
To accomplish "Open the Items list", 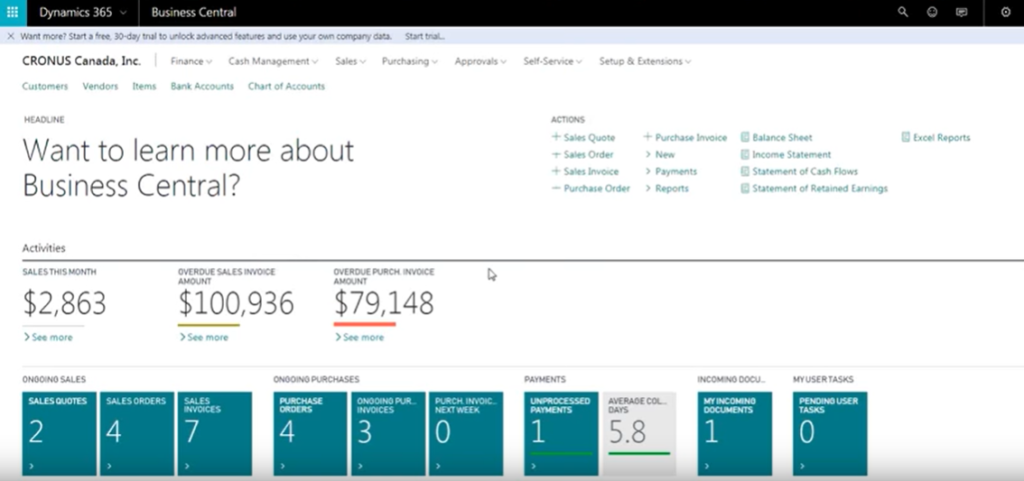I will tap(144, 86).
